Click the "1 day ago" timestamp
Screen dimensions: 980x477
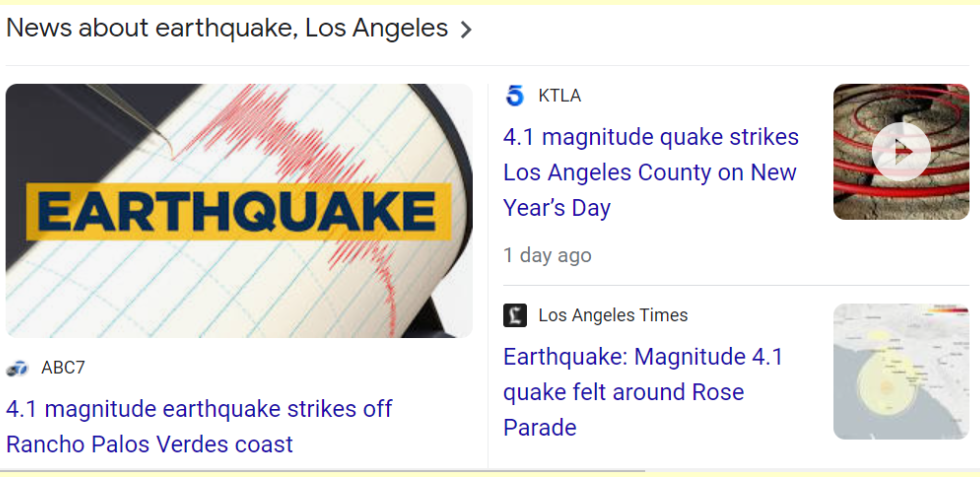[x=547, y=255]
